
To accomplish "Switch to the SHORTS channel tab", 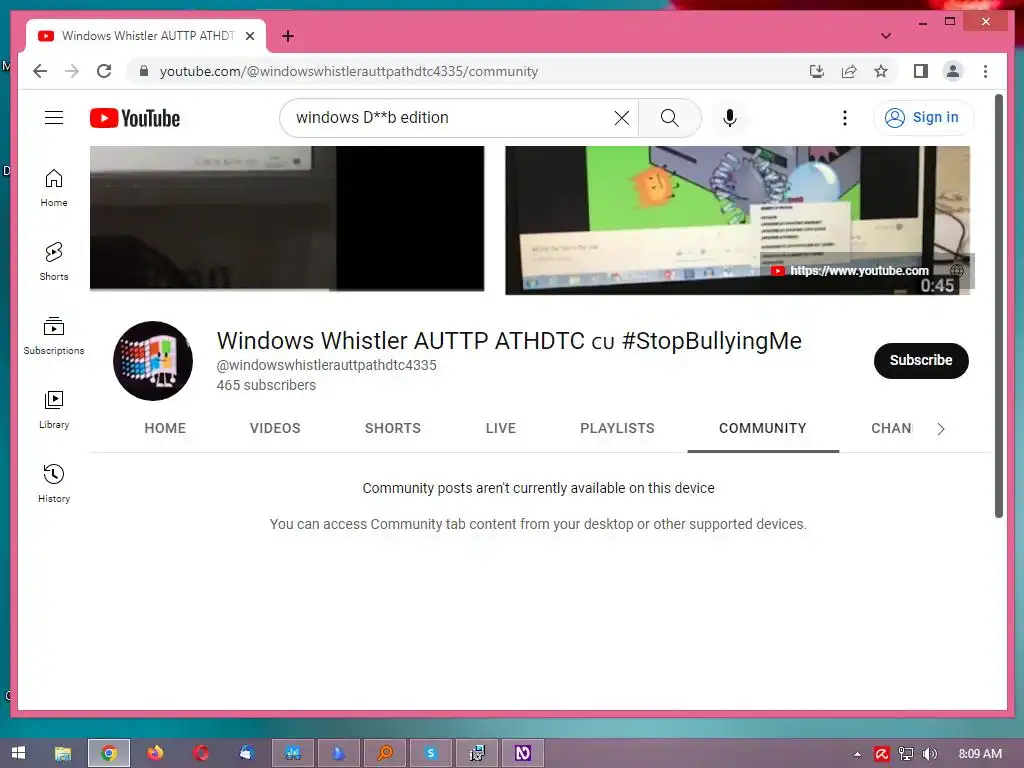I will point(392,428).
